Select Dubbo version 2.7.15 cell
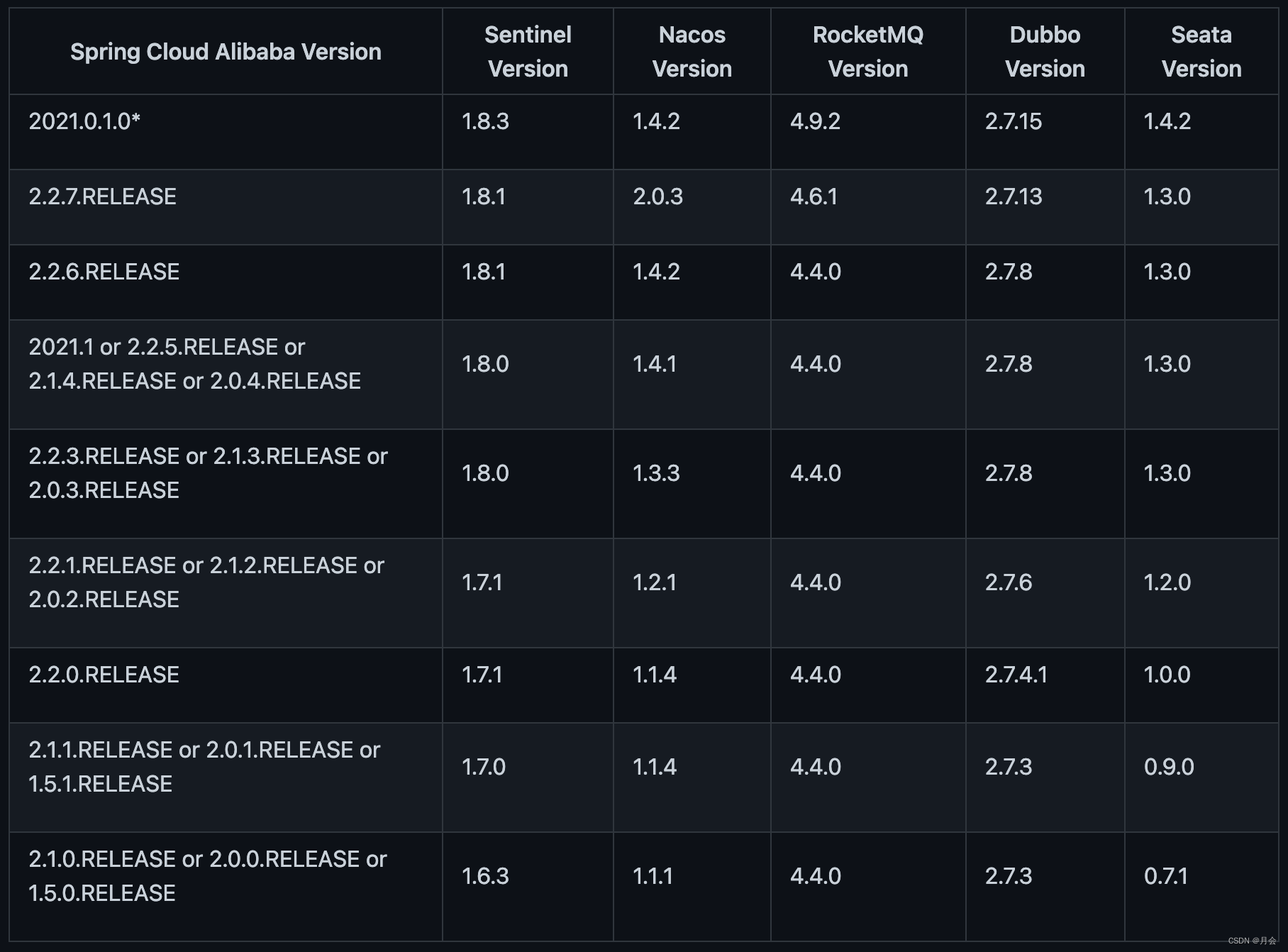This screenshot has height=952, width=1288. click(x=1013, y=121)
